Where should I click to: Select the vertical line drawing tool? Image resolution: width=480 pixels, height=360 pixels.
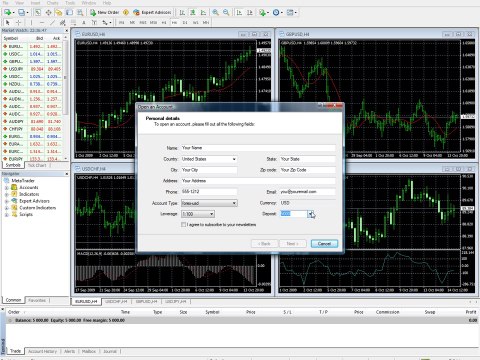pyautogui.click(x=31, y=22)
